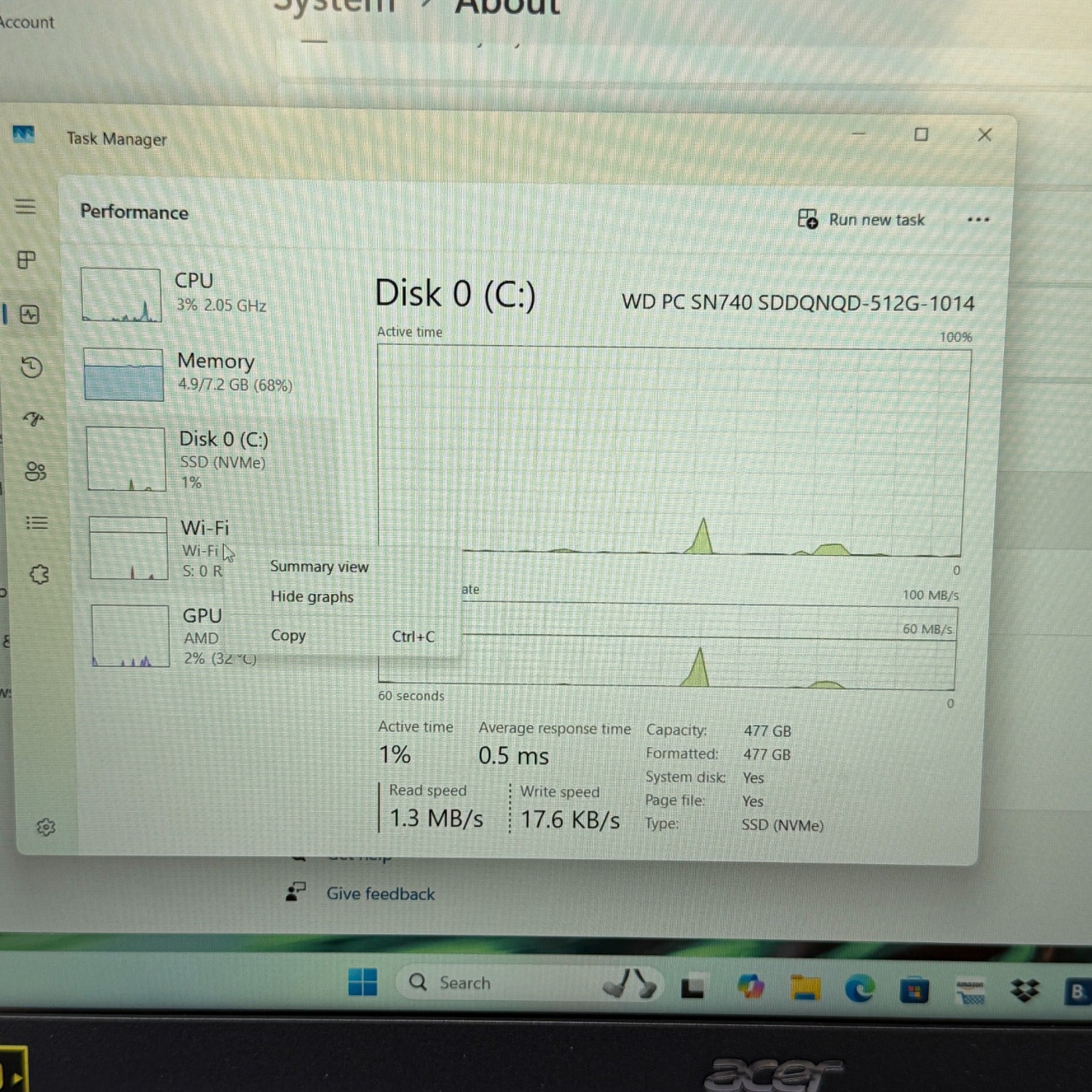Open the Services page icon

click(39, 575)
